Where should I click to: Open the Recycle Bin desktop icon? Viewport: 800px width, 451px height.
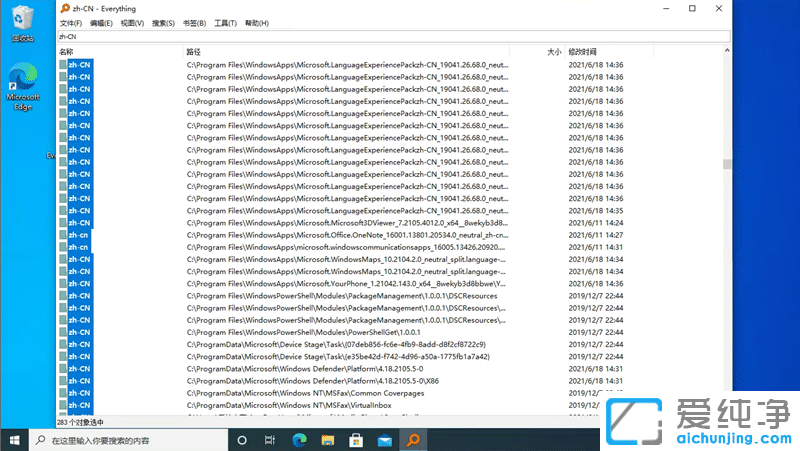coord(22,23)
